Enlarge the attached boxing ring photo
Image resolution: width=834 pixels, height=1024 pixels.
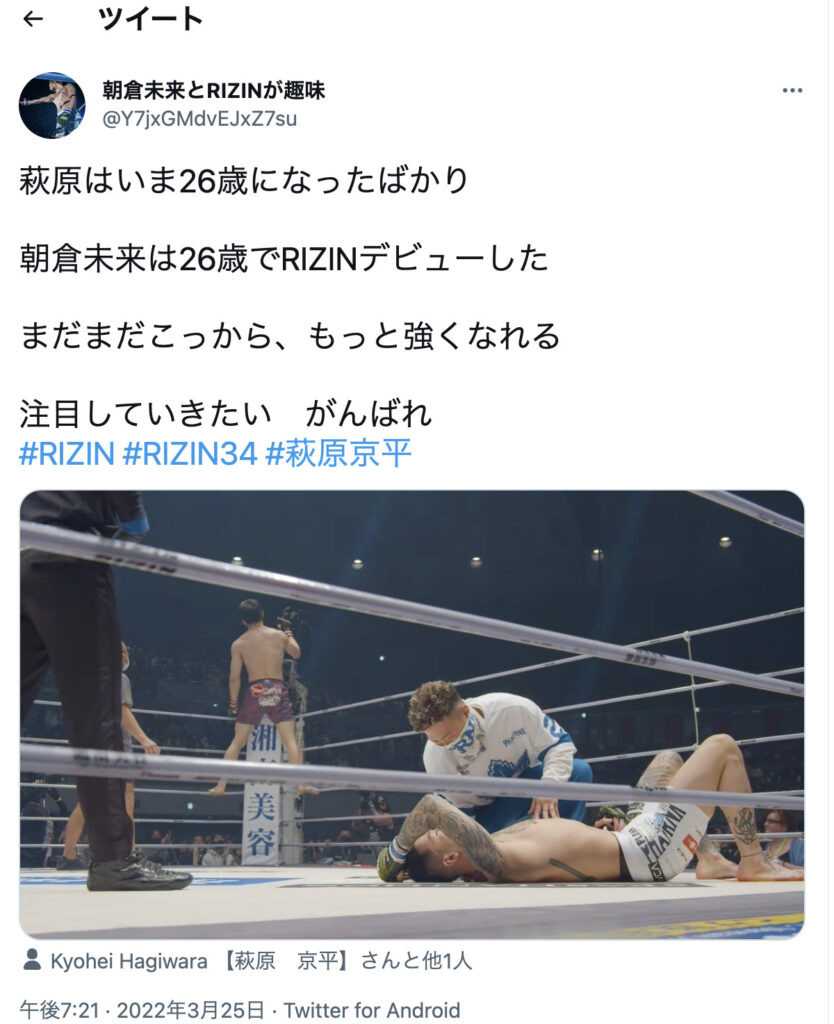[x=412, y=714]
